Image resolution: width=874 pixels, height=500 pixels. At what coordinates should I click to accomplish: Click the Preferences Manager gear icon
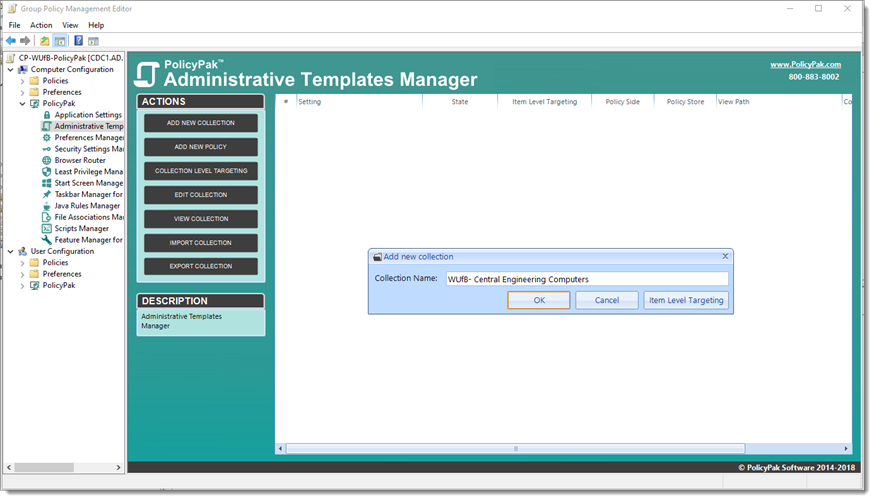pyautogui.click(x=47, y=138)
